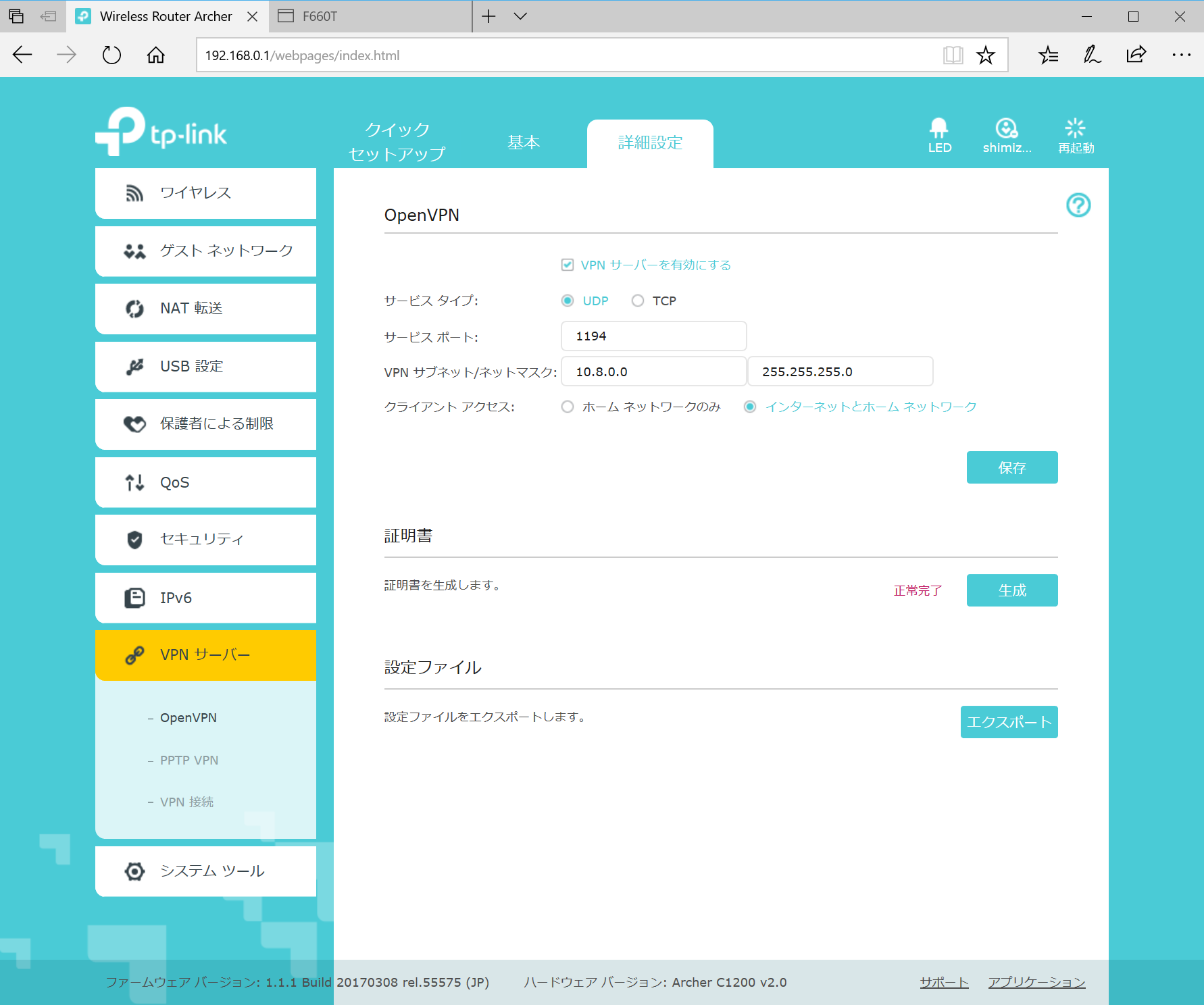Screen dimensions: 1204x1005
Task: Open the アプリケーション link
Action: [x=1036, y=983]
